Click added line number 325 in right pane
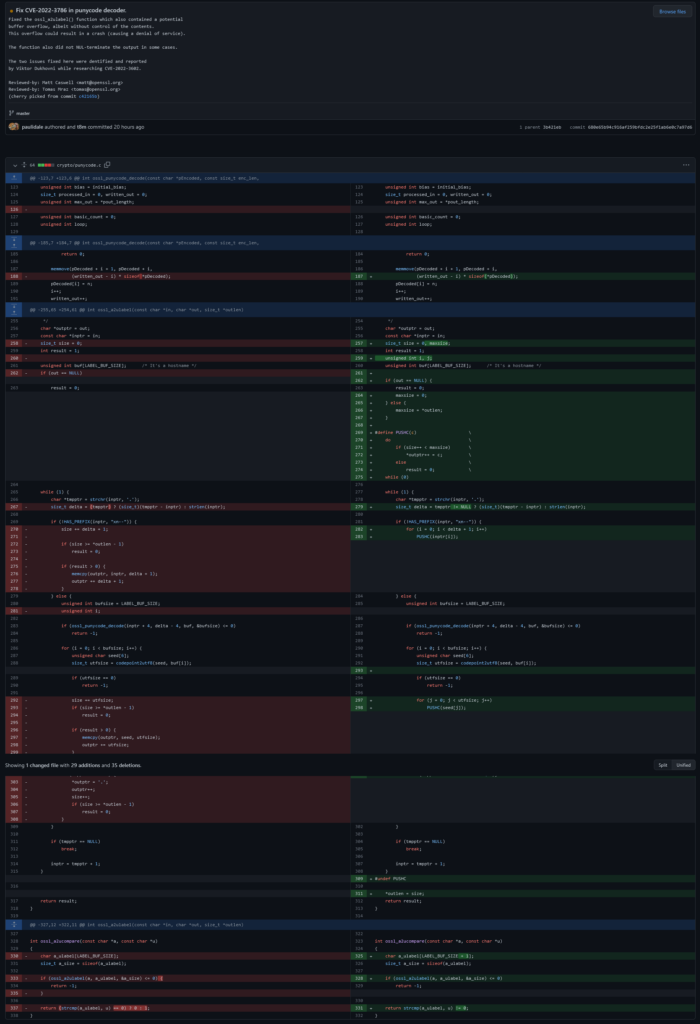 [358, 956]
